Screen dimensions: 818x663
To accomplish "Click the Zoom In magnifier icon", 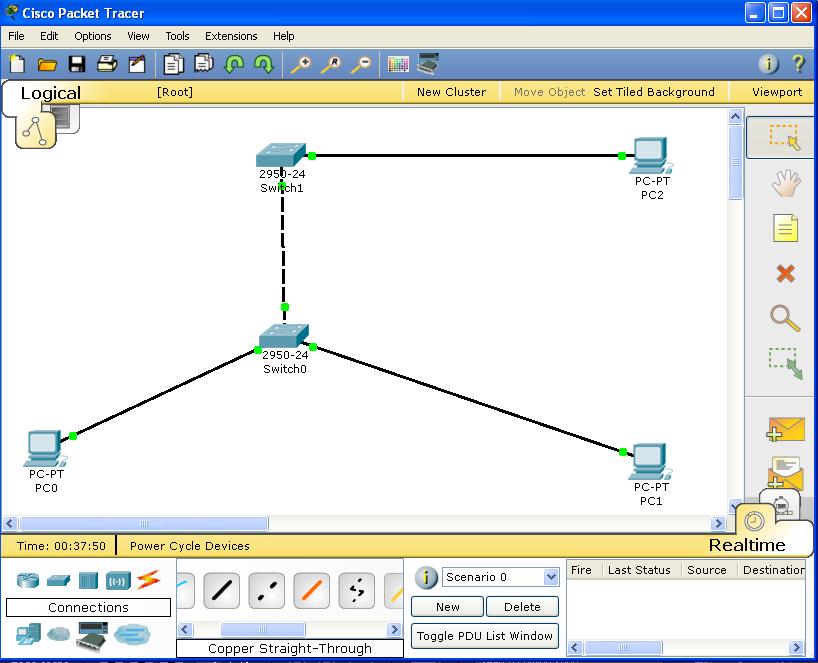I will coord(301,65).
